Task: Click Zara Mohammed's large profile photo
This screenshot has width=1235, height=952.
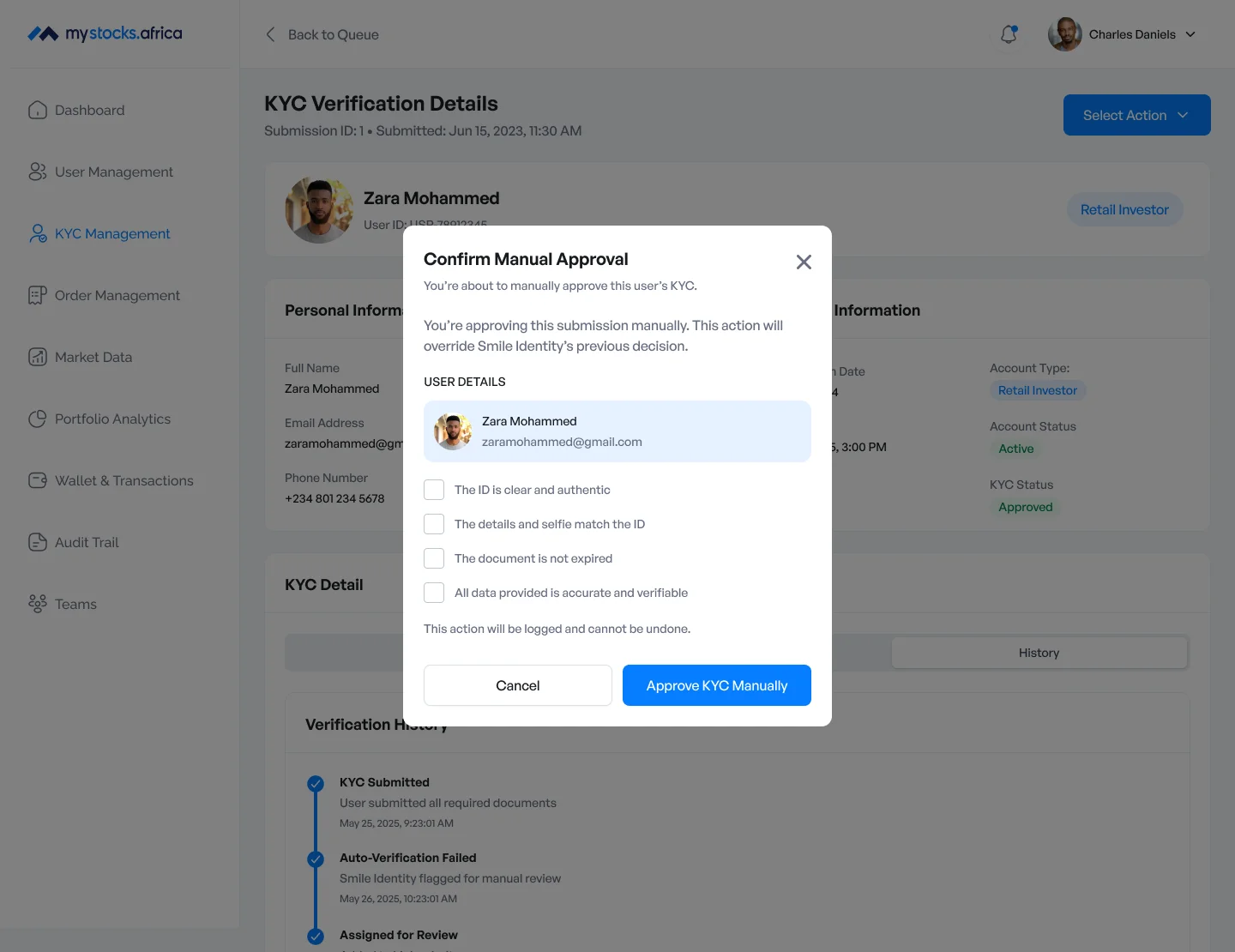Action: click(319, 210)
